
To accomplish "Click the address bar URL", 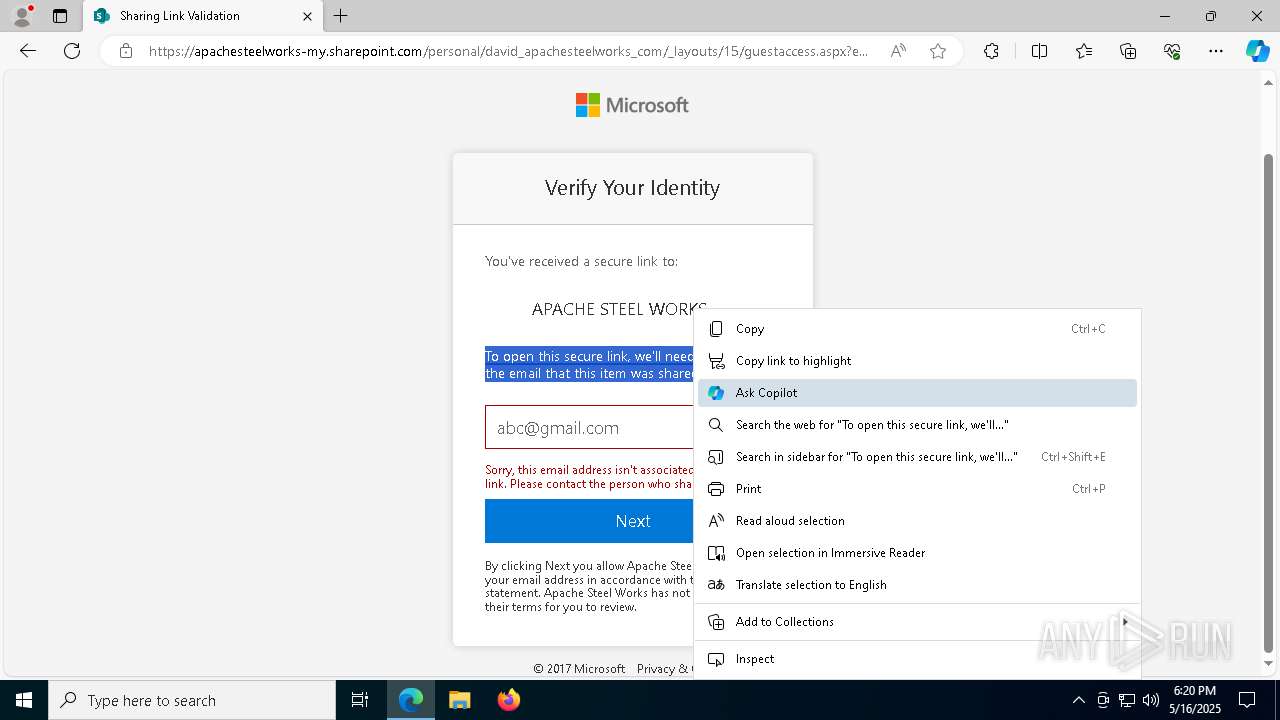I will click(508, 51).
